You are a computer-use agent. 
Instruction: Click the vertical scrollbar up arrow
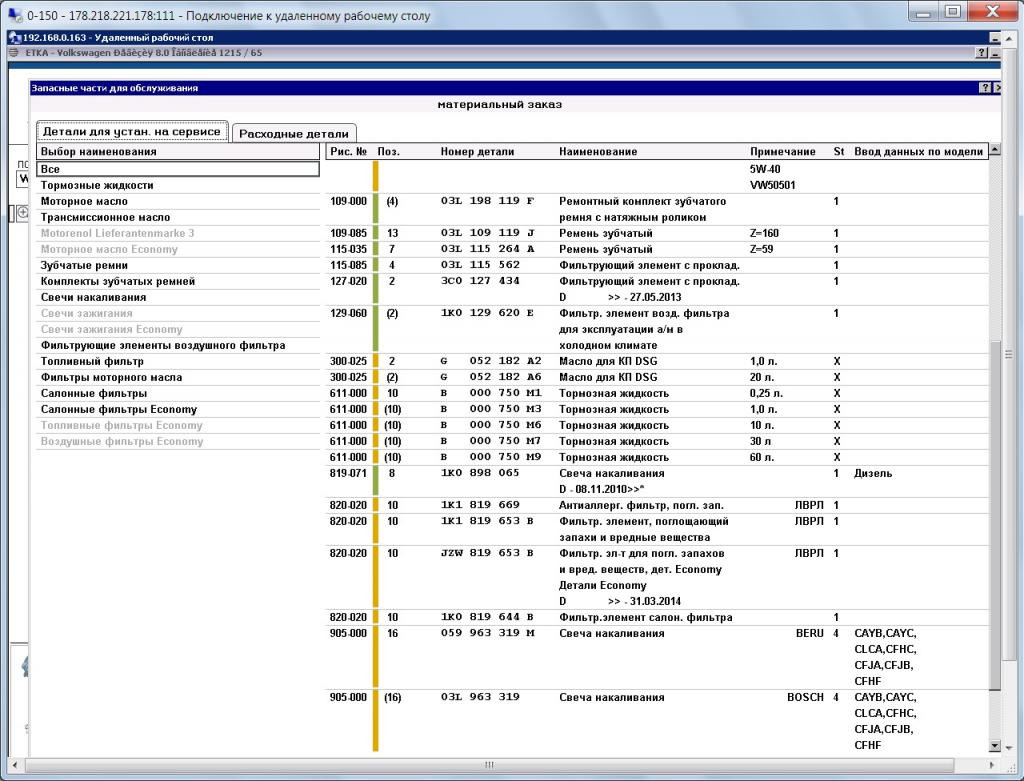click(995, 150)
